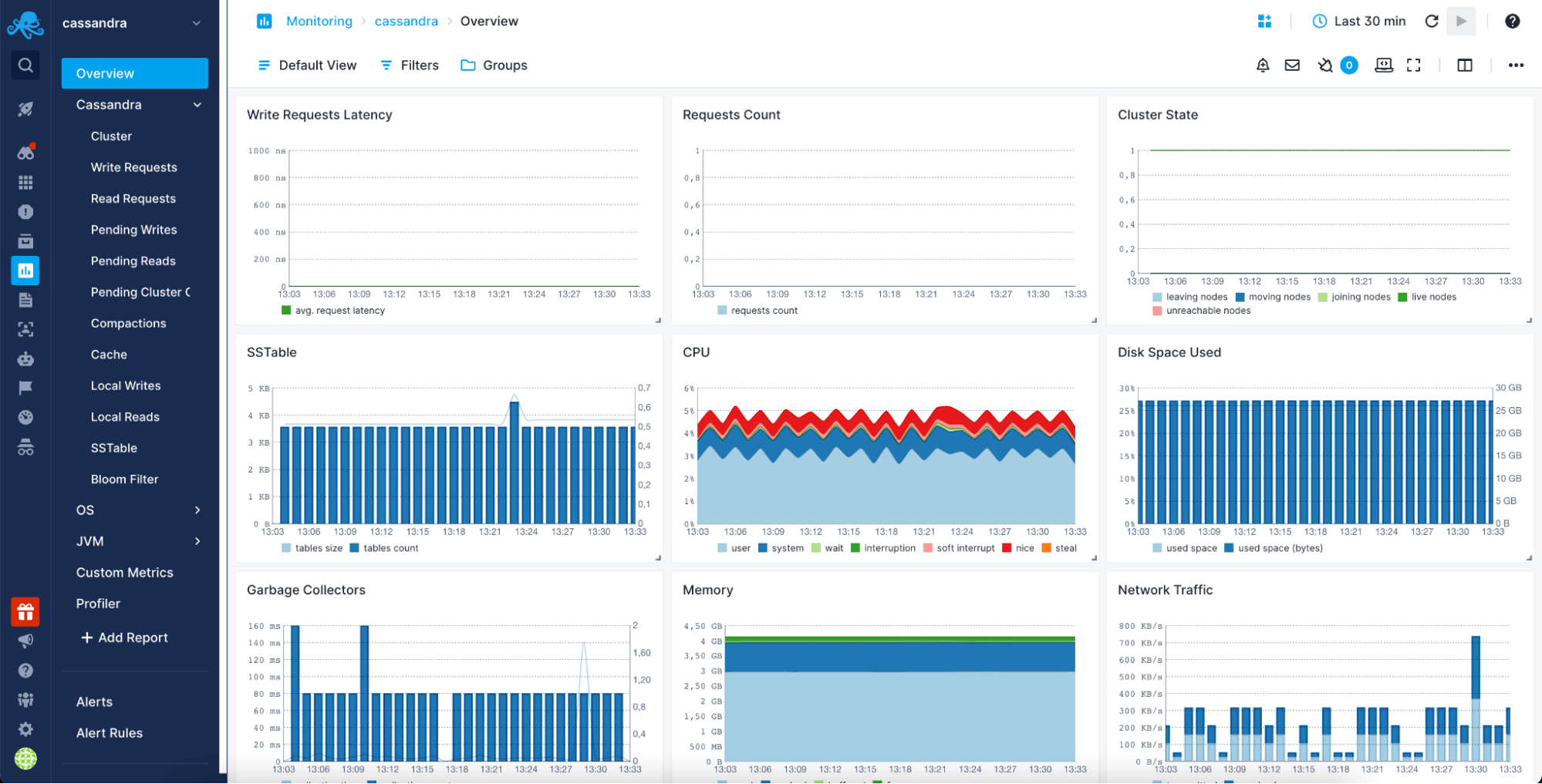Open the Compactions report
The height and width of the screenshot is (784, 1542).
pos(129,324)
